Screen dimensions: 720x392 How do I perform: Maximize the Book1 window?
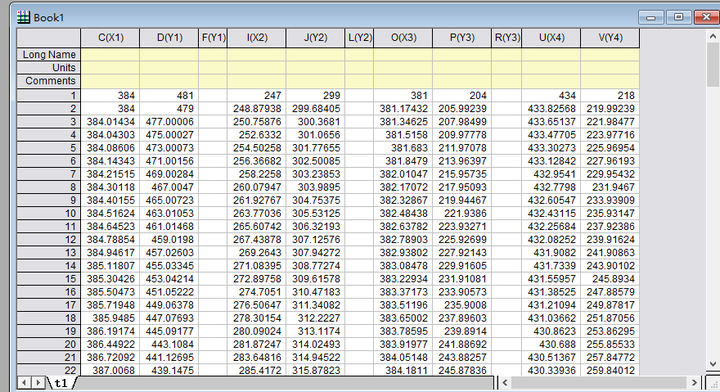click(678, 17)
